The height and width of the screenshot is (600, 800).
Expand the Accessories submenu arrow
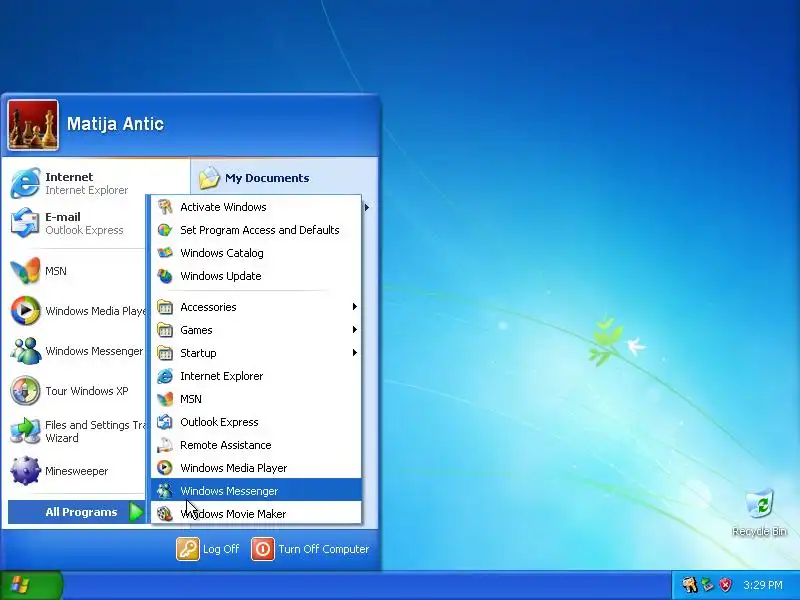pyautogui.click(x=354, y=307)
